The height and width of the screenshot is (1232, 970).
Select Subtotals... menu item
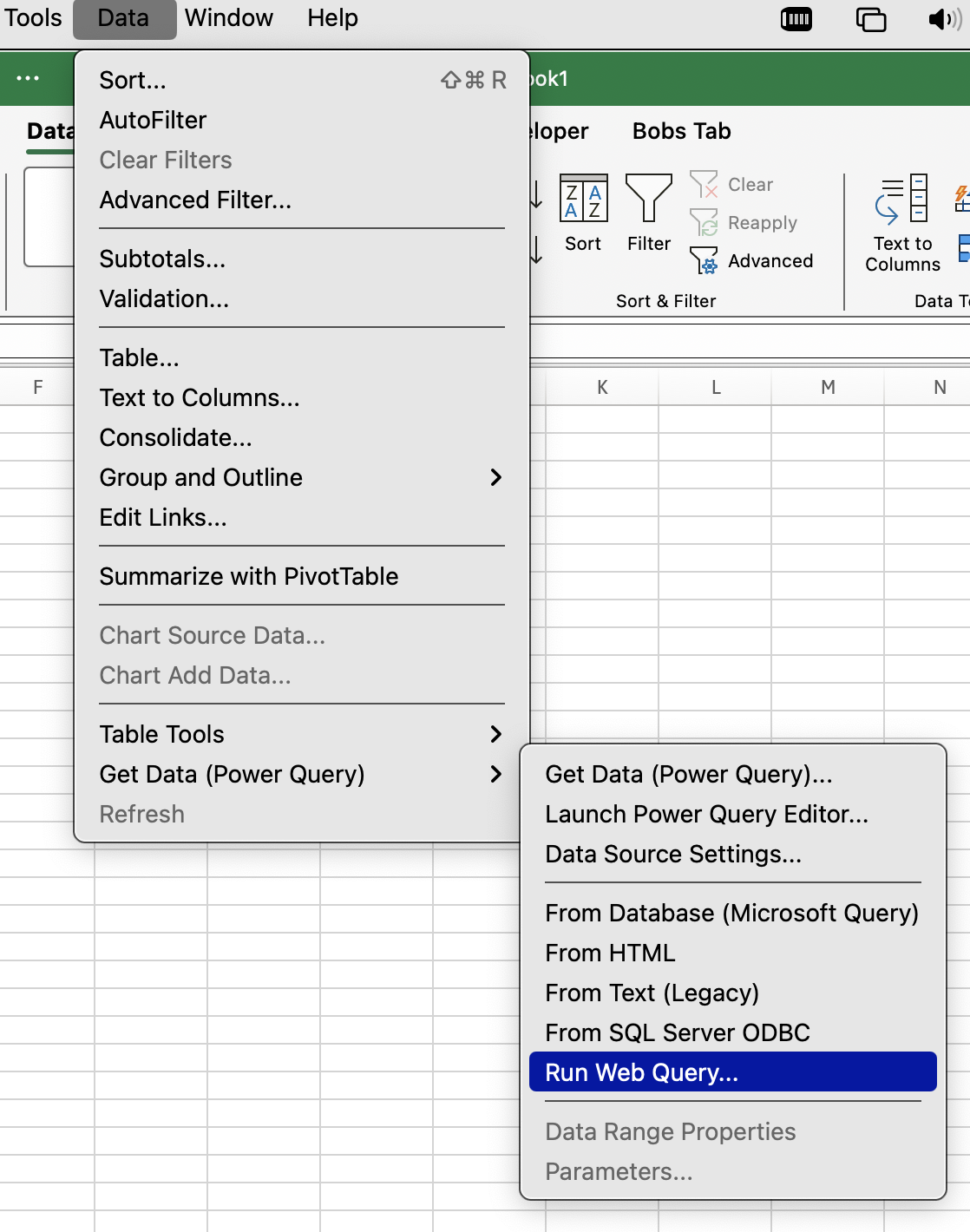click(x=302, y=259)
